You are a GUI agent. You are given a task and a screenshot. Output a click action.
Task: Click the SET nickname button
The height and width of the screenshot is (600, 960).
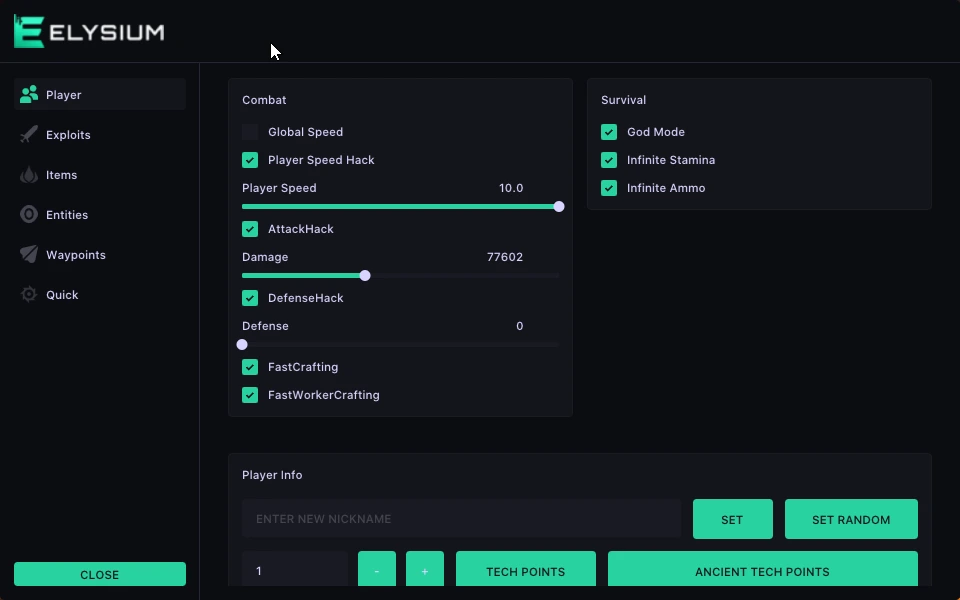click(733, 519)
